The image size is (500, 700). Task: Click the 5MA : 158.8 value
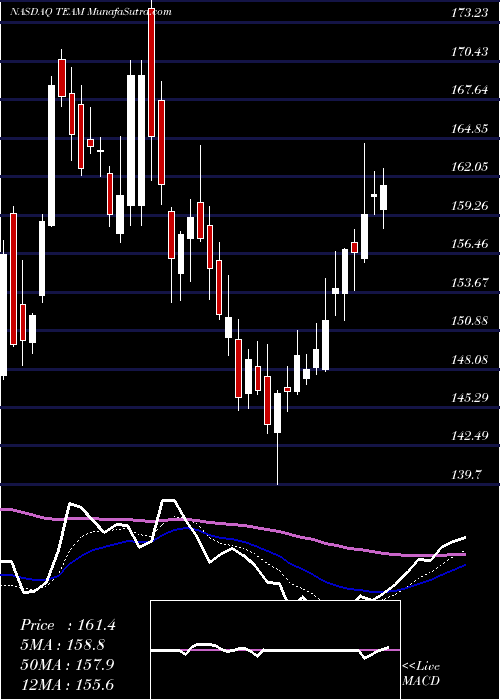62,645
